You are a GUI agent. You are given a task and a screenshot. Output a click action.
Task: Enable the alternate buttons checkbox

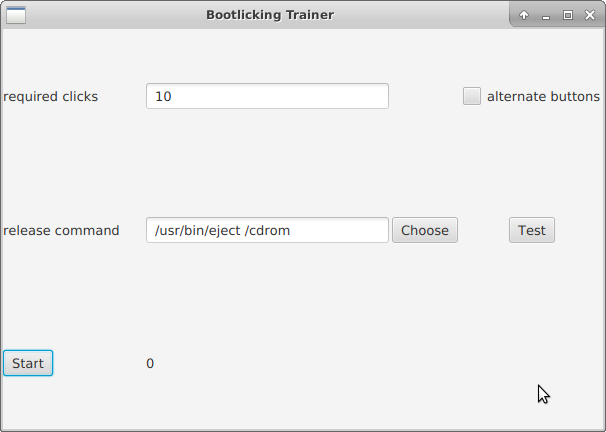pyautogui.click(x=472, y=97)
